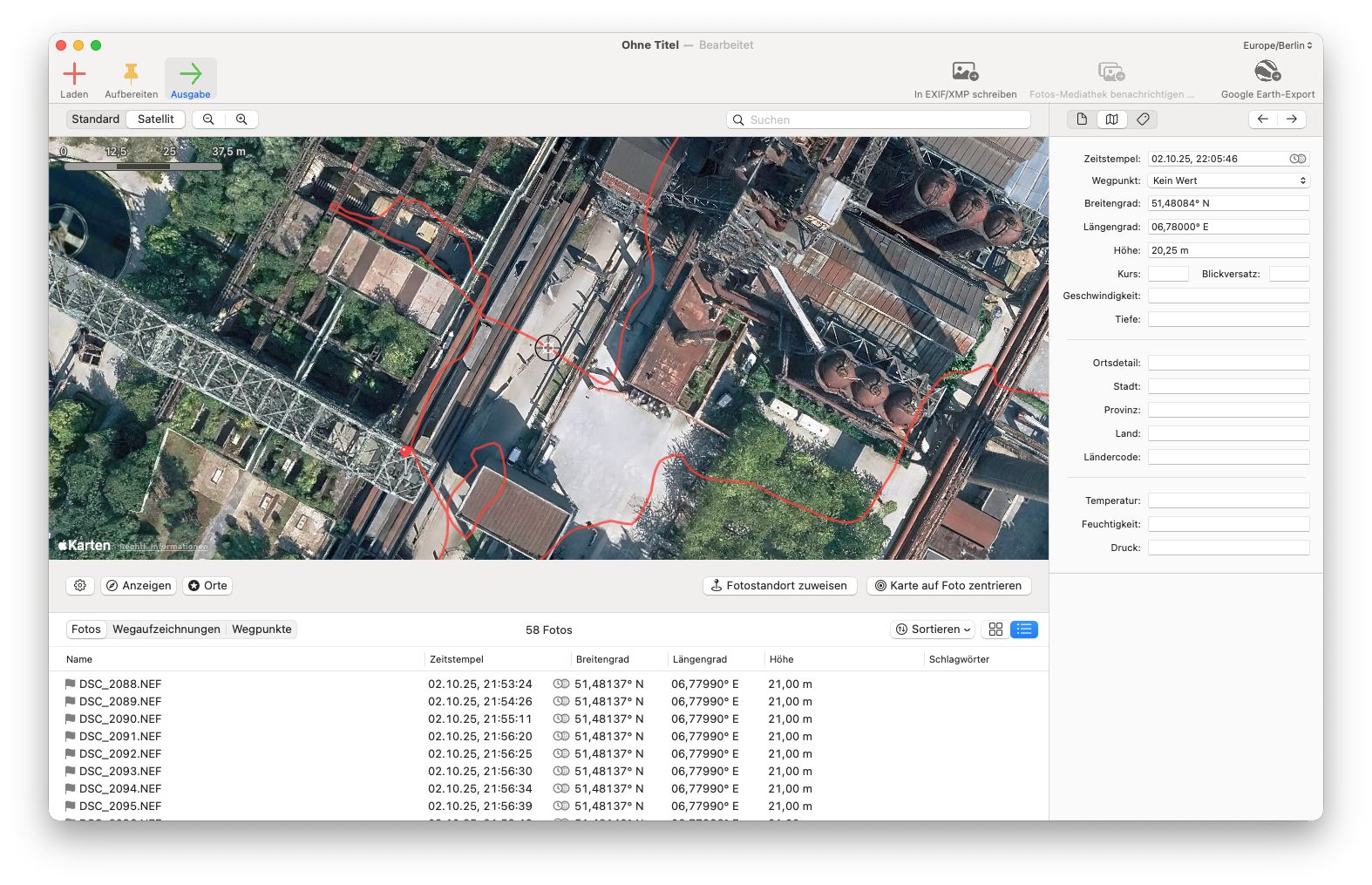This screenshot has height=885, width=1372.
Task: Open the map settings gear
Action: coord(80,586)
